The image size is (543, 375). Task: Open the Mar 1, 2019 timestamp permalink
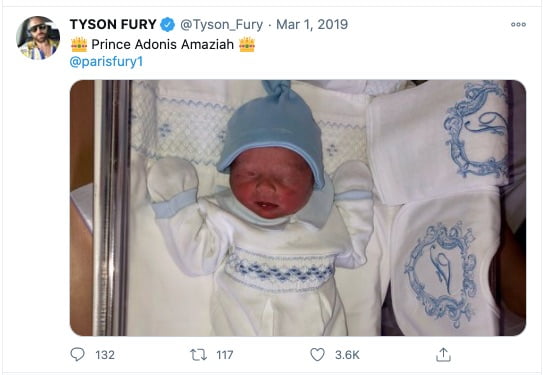click(312, 24)
